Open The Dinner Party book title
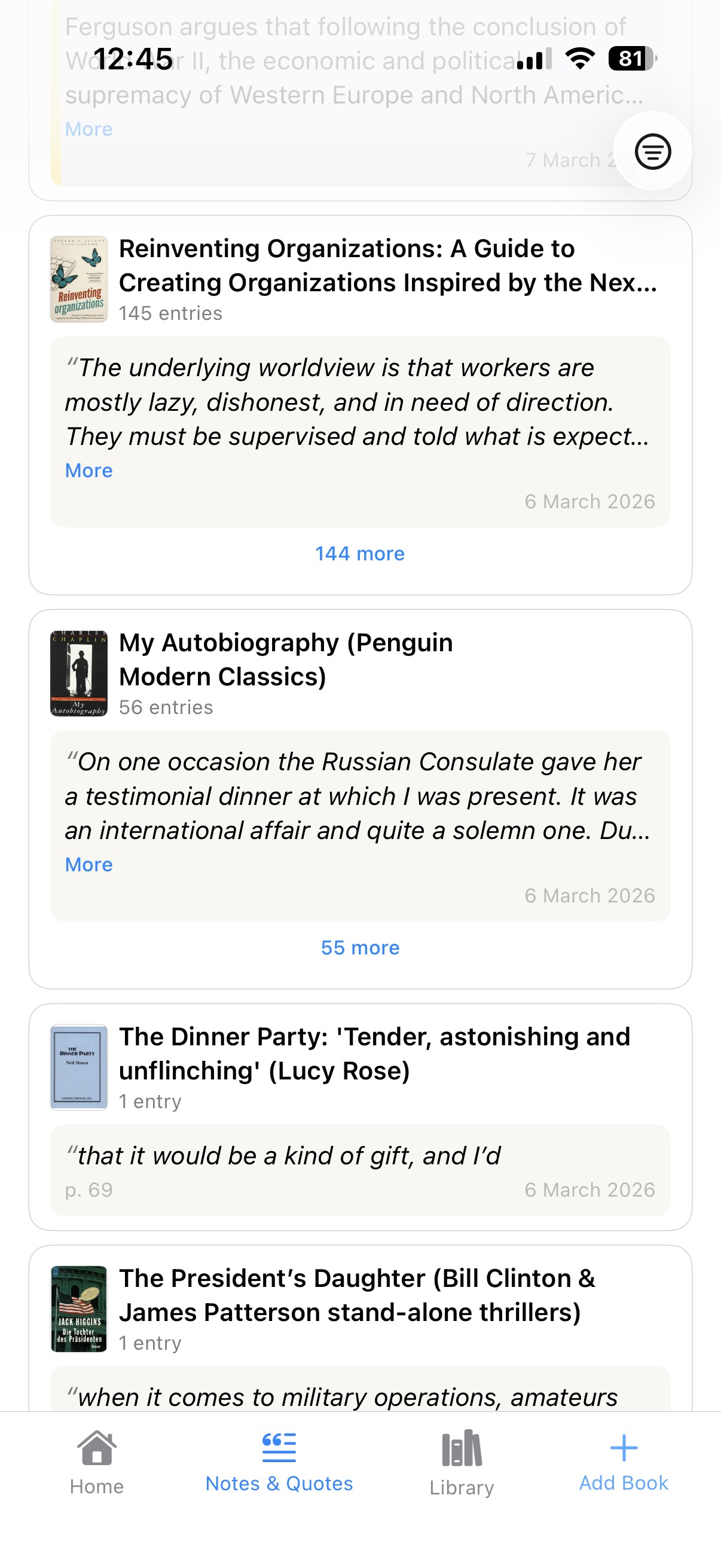Screen dimensions: 721x1568 point(374,1054)
